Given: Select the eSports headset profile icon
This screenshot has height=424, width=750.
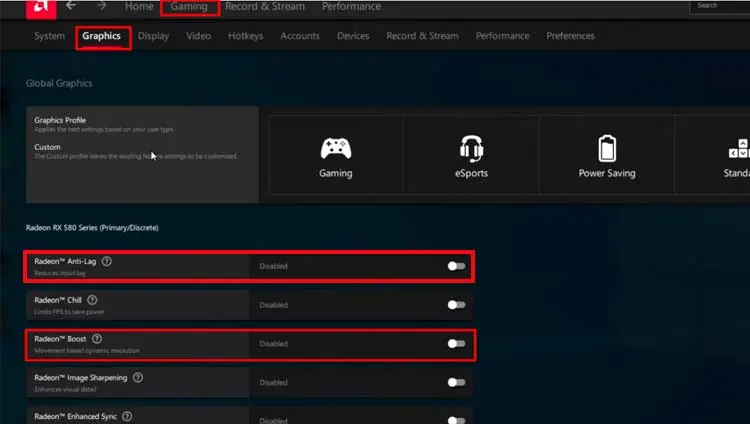Looking at the screenshot, I should tap(472, 148).
